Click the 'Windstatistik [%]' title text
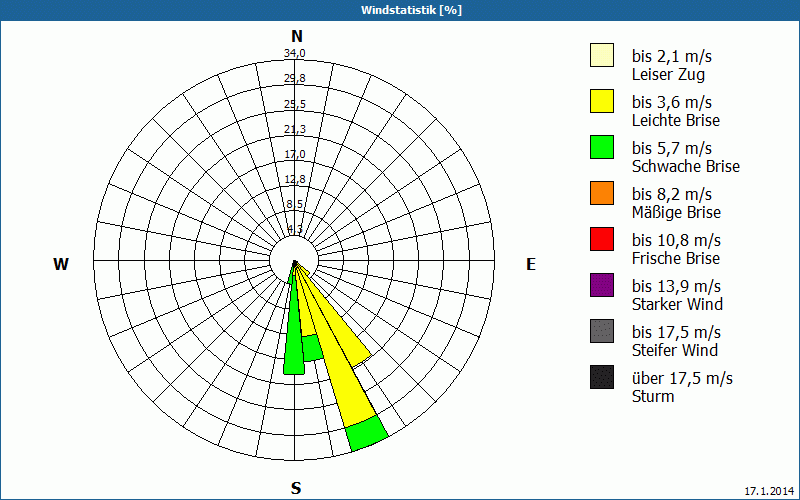 tap(411, 10)
